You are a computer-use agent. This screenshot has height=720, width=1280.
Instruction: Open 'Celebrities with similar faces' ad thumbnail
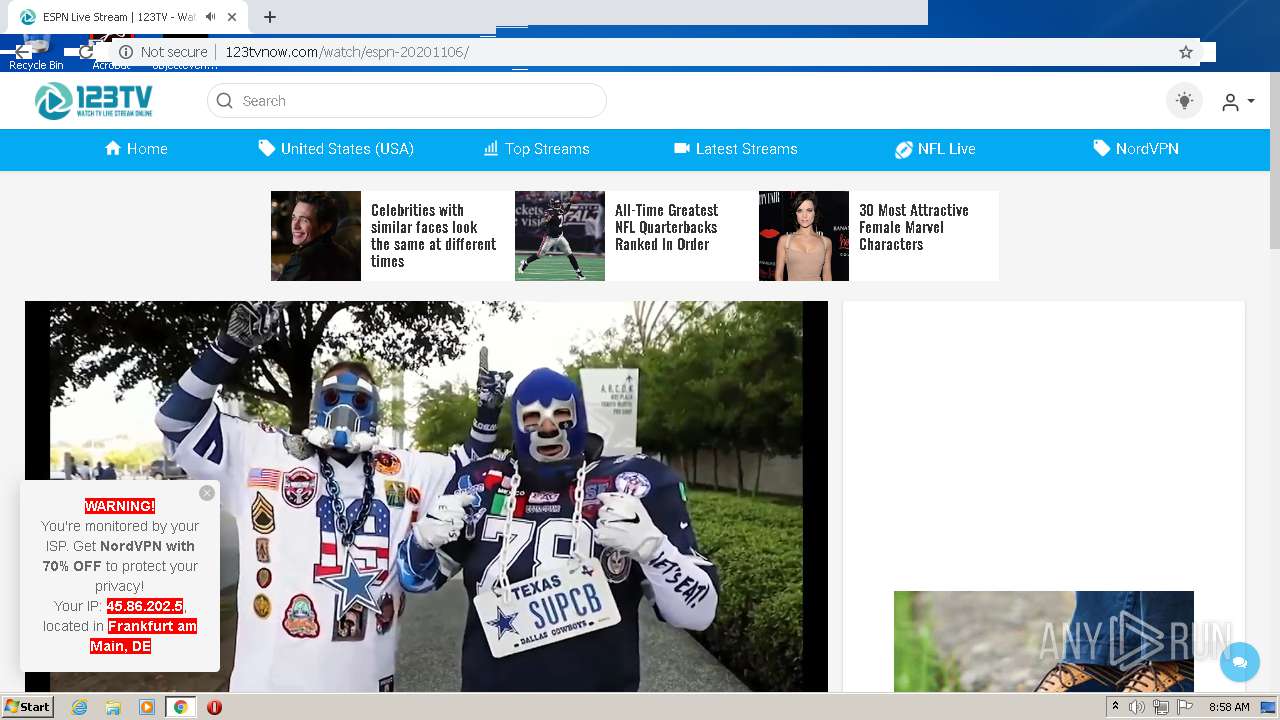point(316,236)
